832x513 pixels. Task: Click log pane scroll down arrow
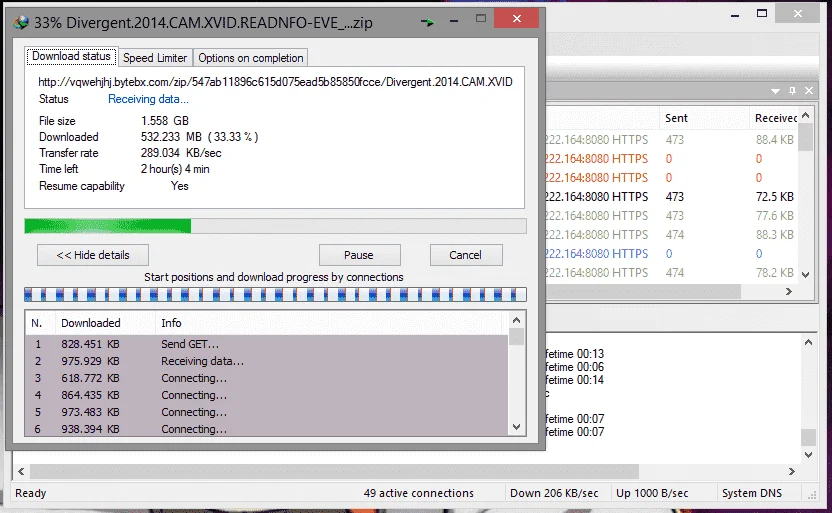[808, 455]
